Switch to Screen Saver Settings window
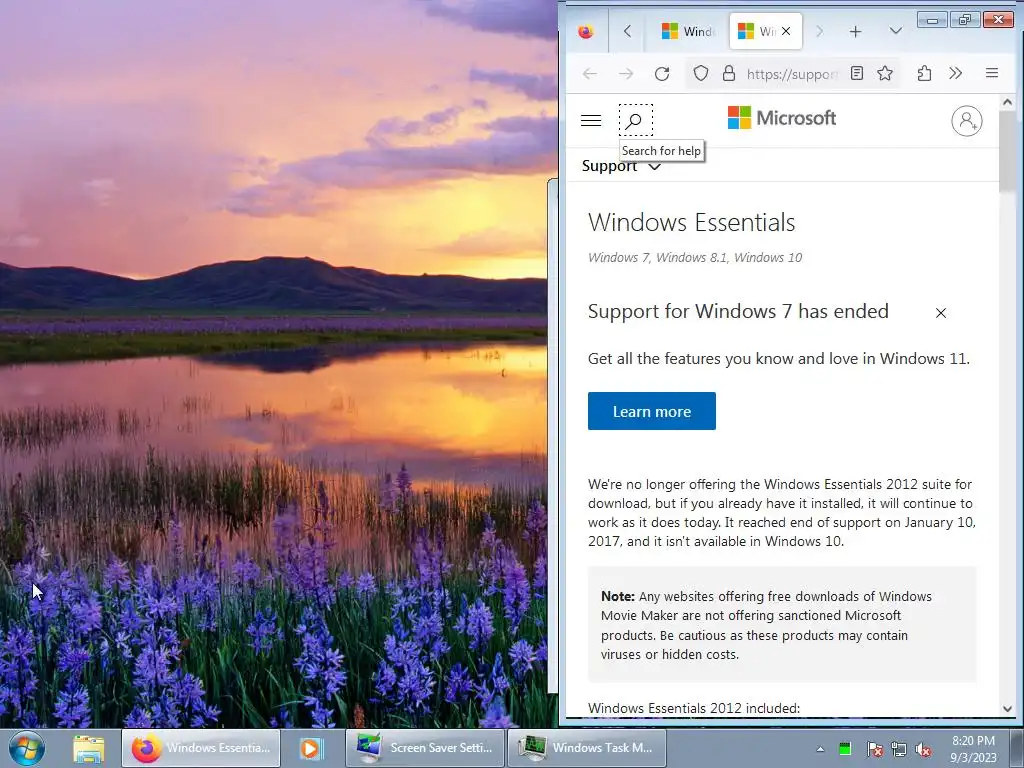 [x=425, y=748]
